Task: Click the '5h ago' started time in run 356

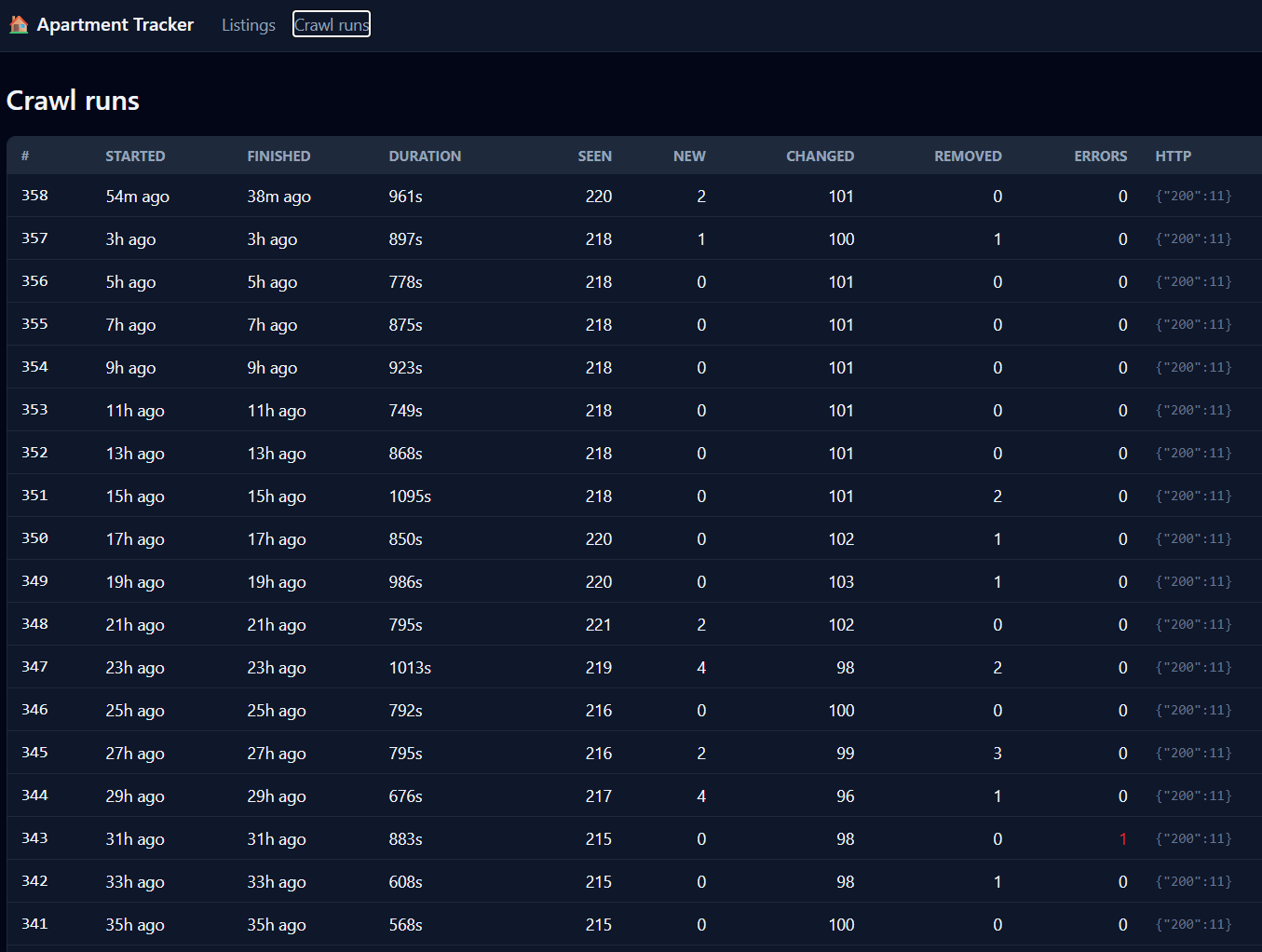Action: pyautogui.click(x=130, y=282)
